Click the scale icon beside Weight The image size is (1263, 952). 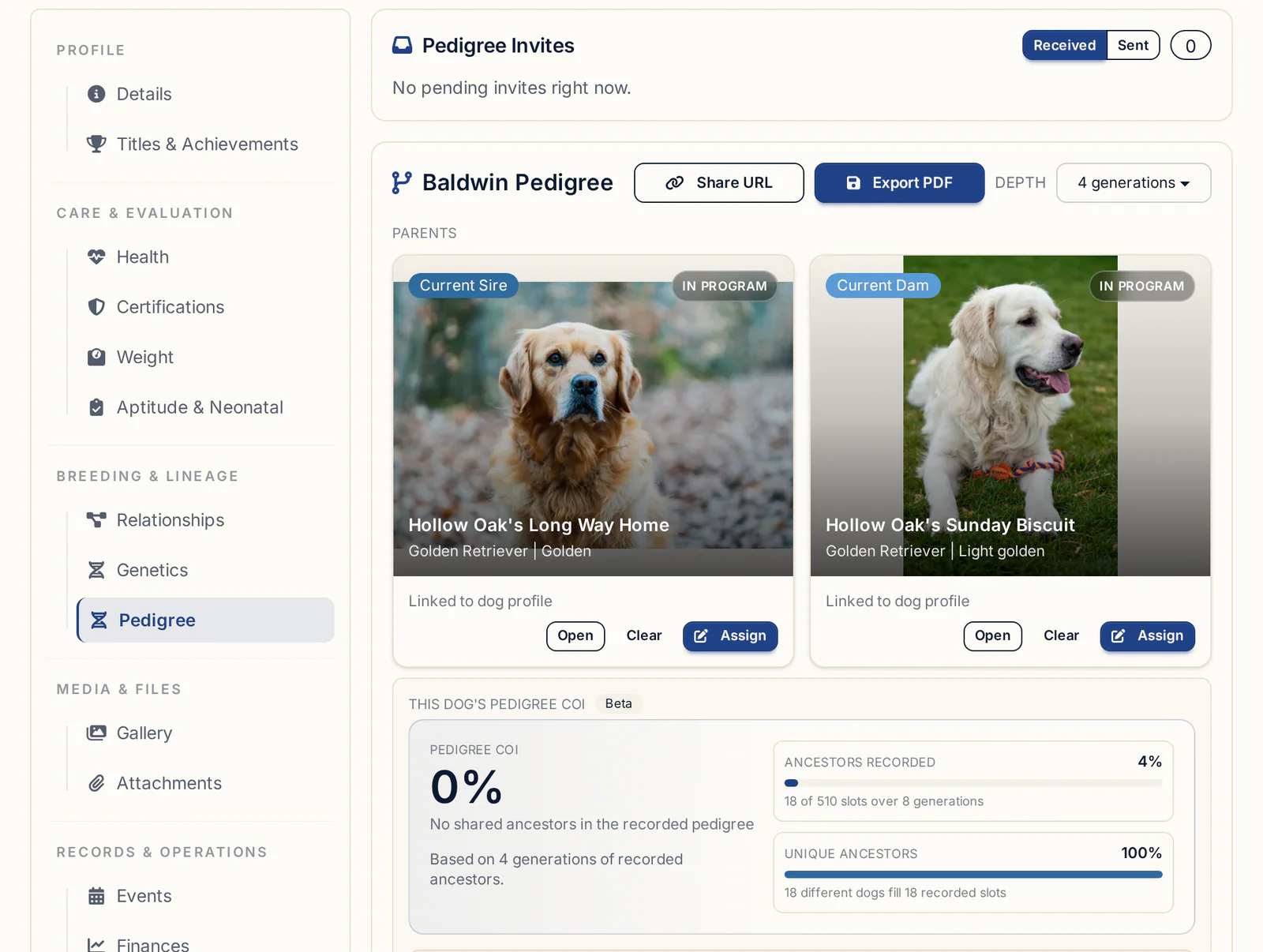96,357
